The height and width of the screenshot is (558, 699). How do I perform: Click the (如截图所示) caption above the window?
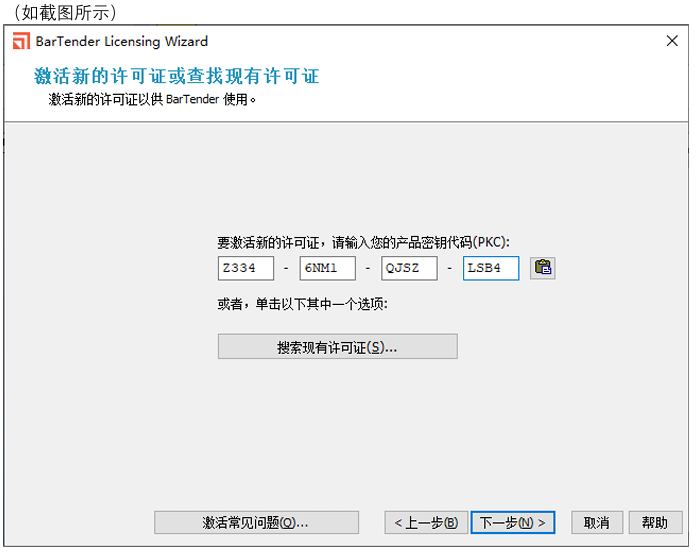[x=65, y=12]
